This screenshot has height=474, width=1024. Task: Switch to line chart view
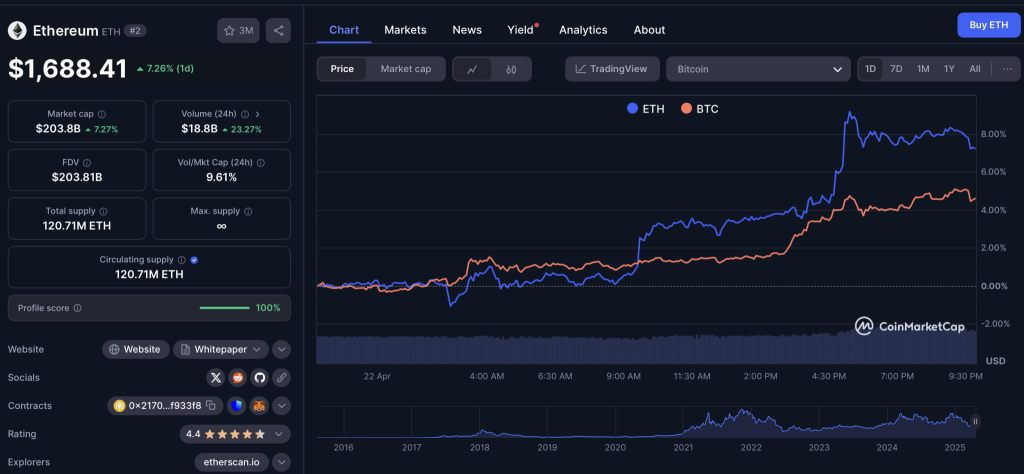(472, 69)
